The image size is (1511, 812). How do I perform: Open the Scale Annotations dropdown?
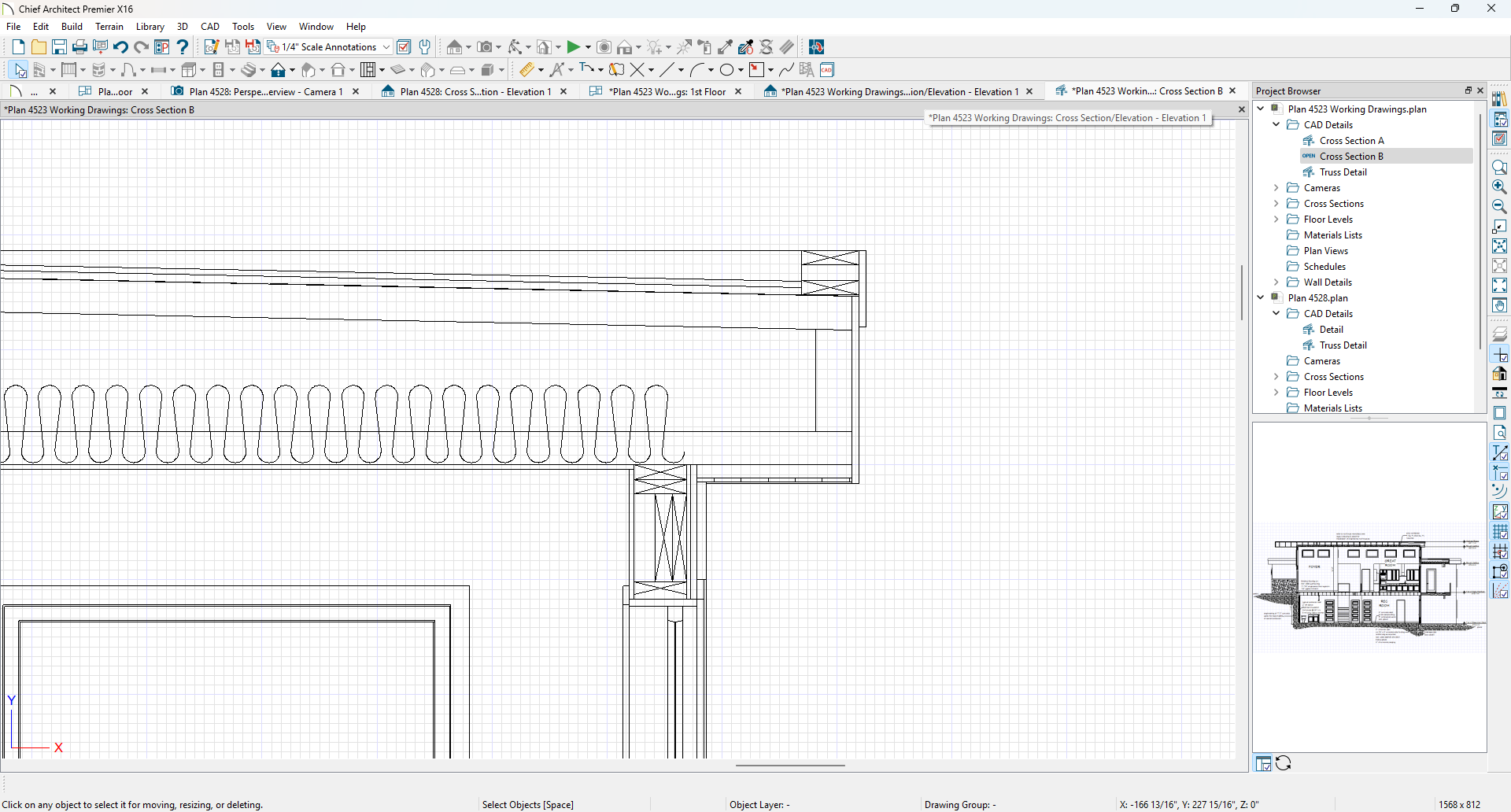coord(386,47)
